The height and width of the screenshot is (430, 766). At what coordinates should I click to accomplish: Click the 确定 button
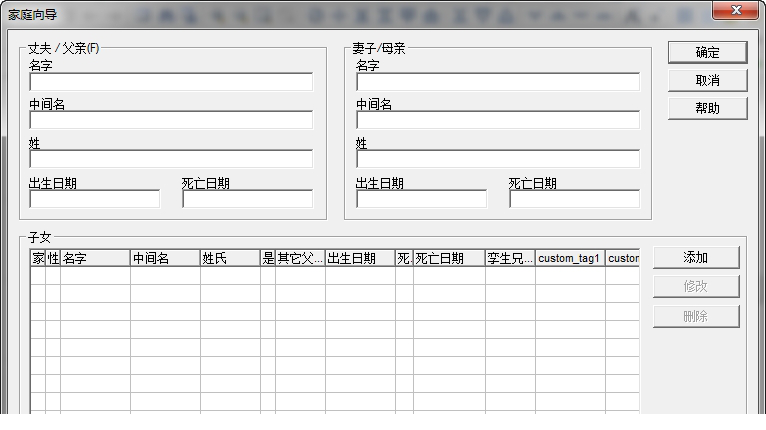(x=707, y=52)
